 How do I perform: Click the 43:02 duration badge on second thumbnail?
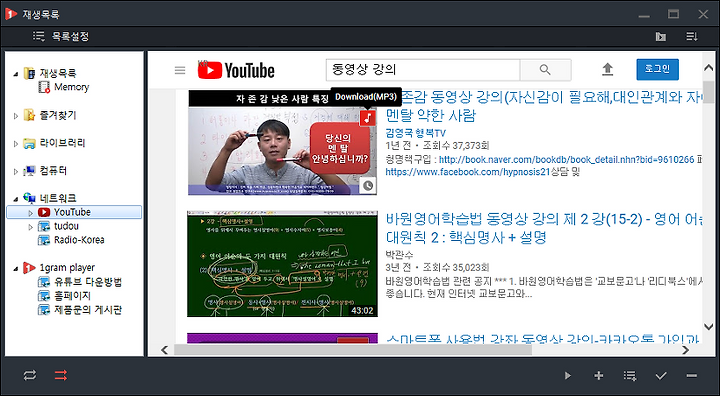(362, 311)
